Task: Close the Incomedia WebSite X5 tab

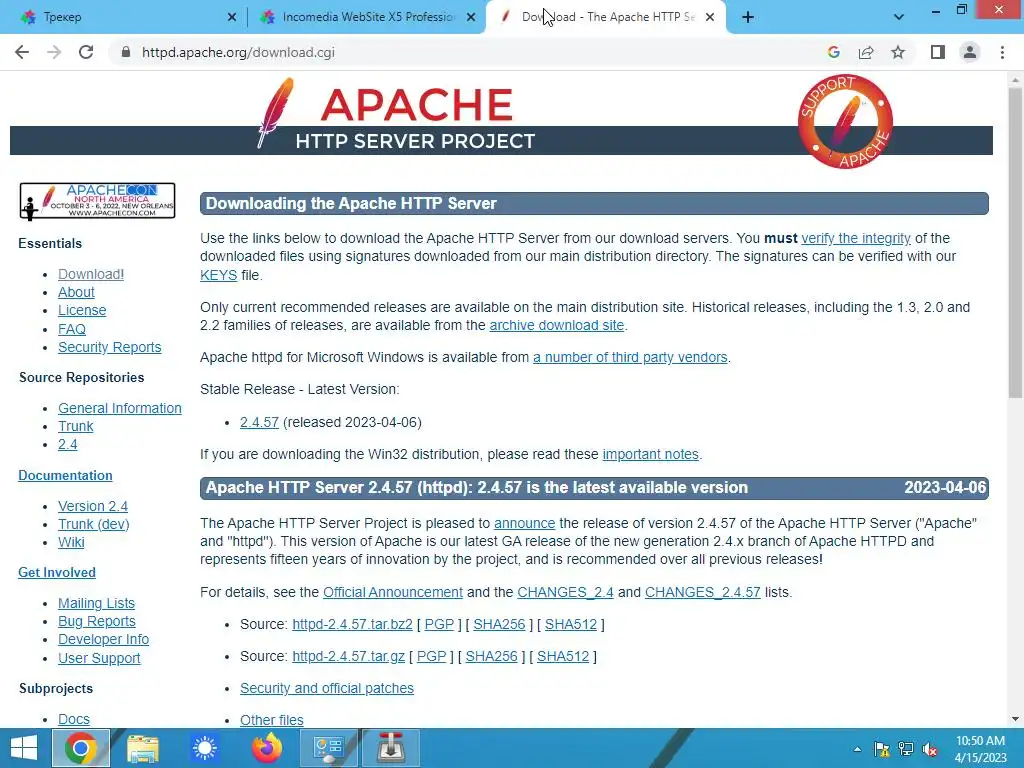Action: coord(471,17)
